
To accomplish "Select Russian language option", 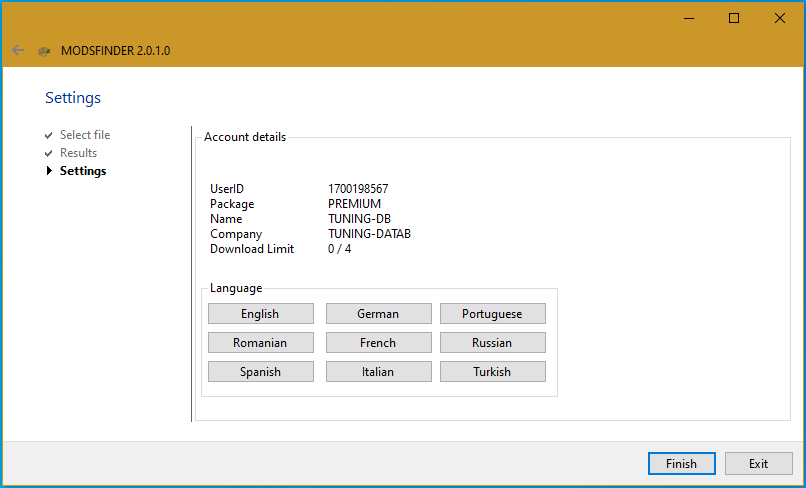I will pyautogui.click(x=492, y=343).
